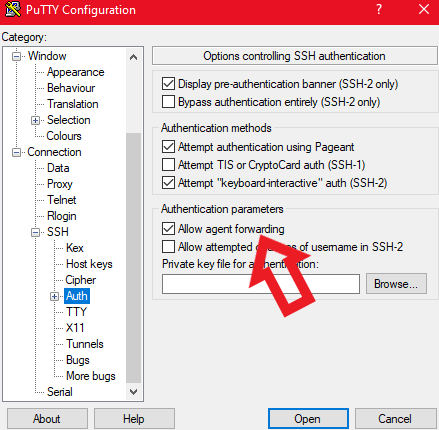
Task: Click the question mark help icon
Action: pyautogui.click(x=379, y=9)
